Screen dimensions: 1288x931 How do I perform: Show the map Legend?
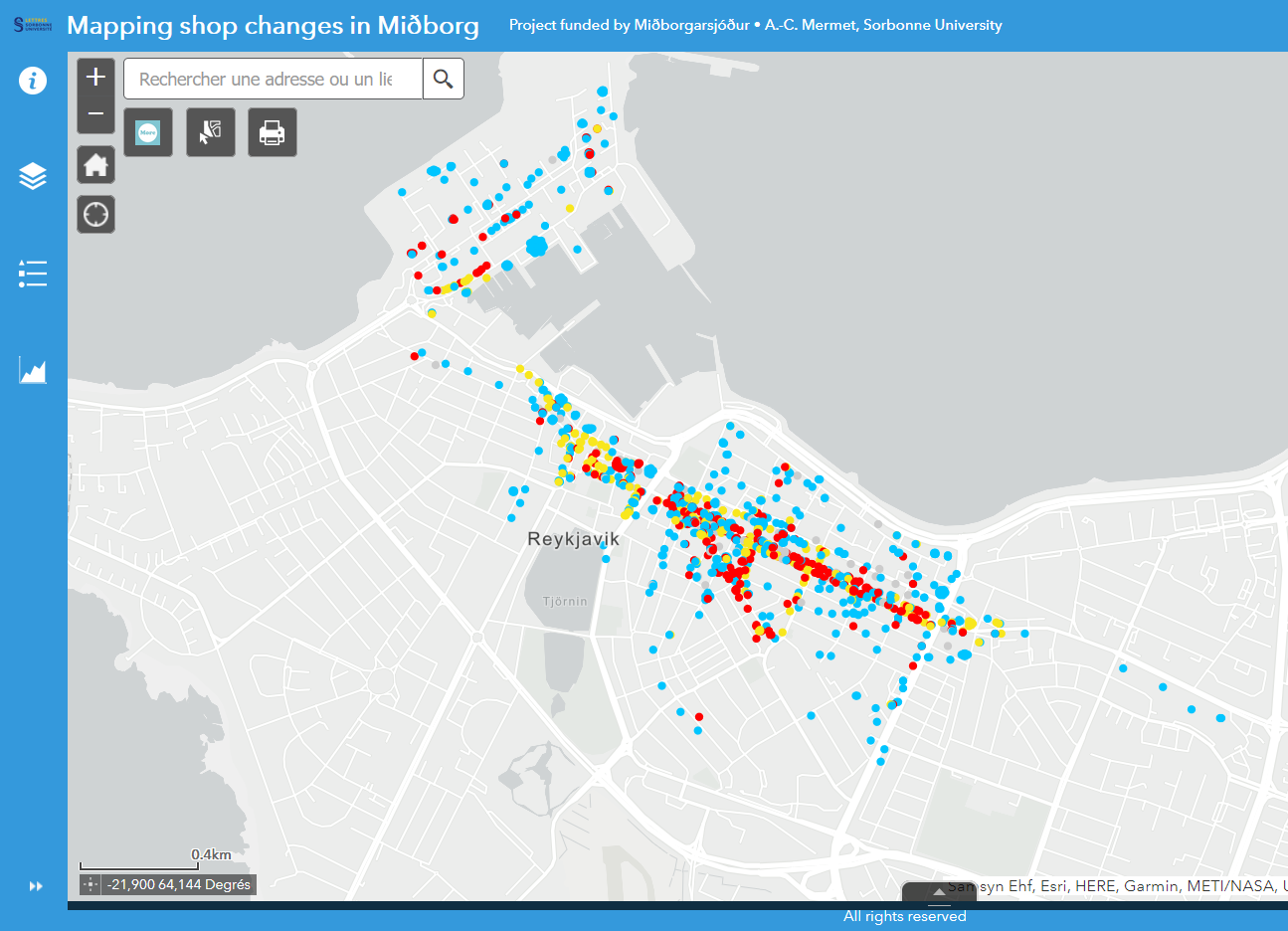(x=33, y=274)
